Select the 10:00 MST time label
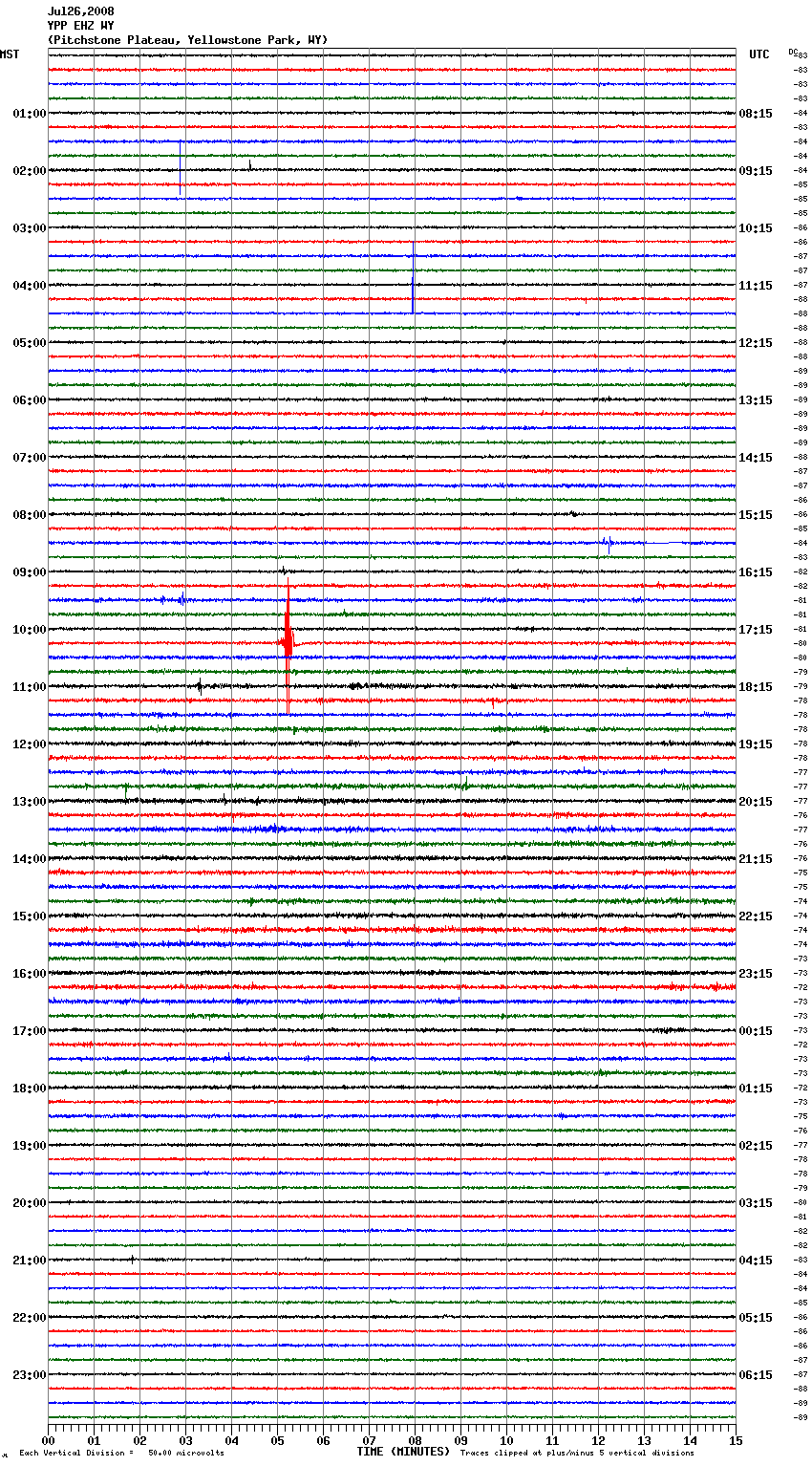This screenshot has width=812, height=1466. [x=30, y=630]
